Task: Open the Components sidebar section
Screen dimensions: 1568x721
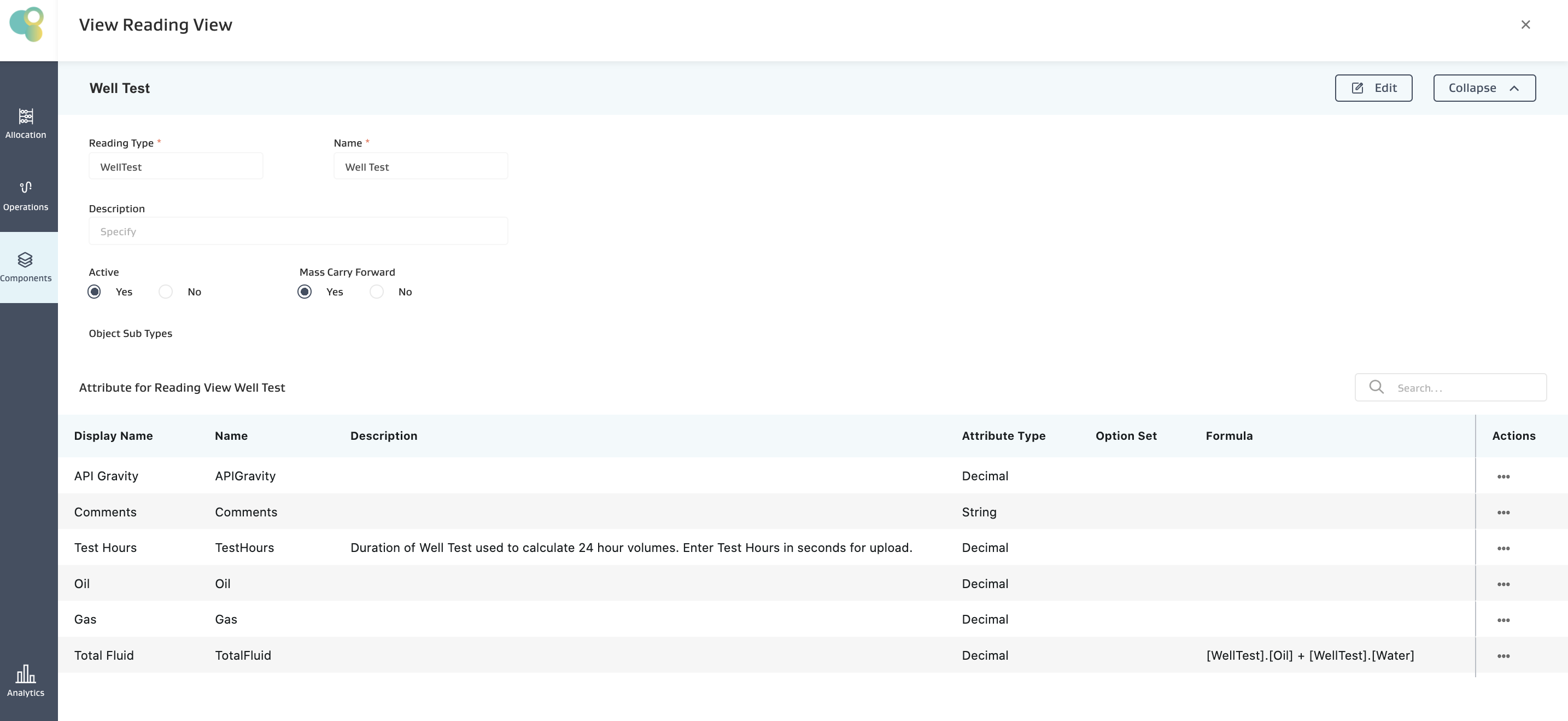Action: (x=26, y=267)
